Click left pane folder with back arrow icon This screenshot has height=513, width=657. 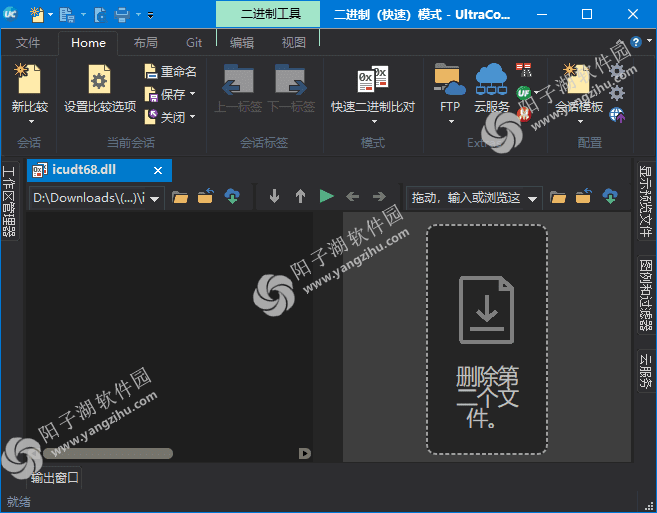[x=206, y=196]
